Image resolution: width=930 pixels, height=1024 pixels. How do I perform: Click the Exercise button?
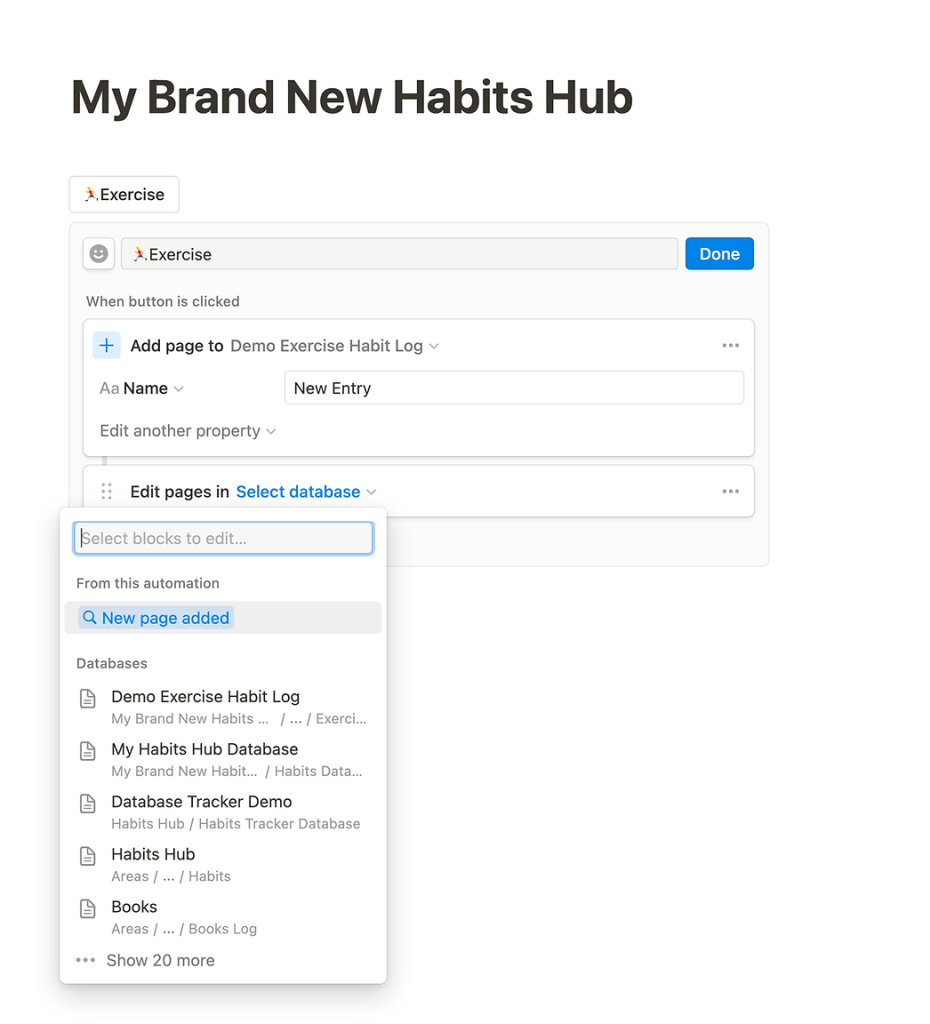point(123,194)
